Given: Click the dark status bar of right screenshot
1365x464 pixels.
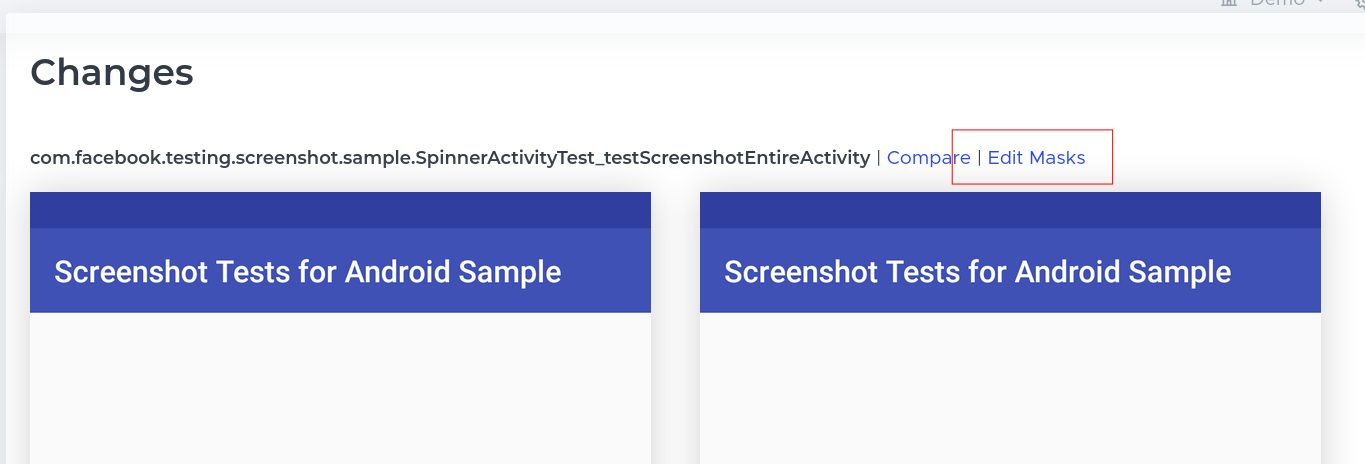Looking at the screenshot, I should tap(1010, 210).
